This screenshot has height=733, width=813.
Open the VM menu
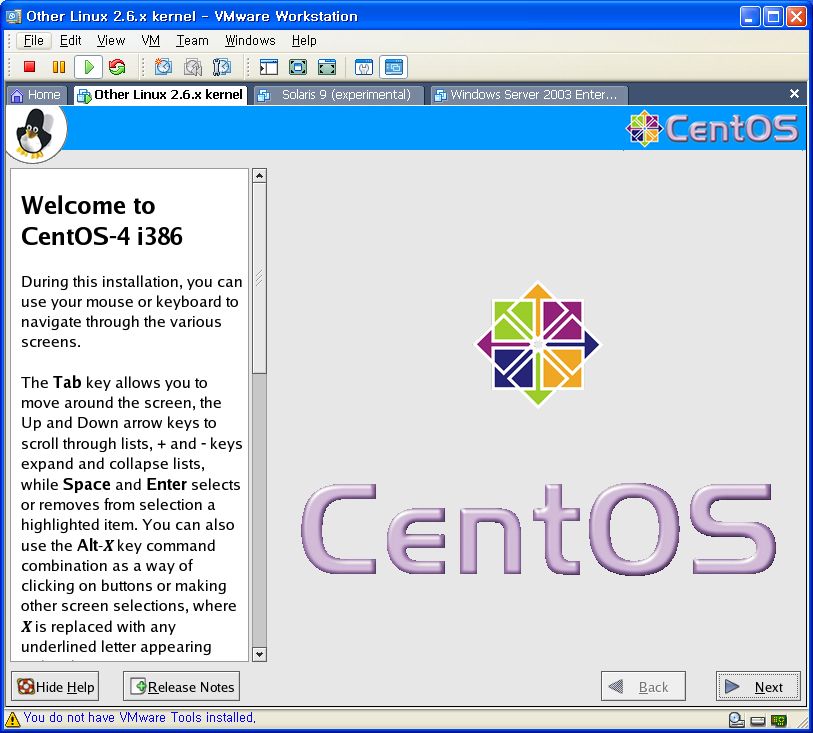click(x=150, y=41)
